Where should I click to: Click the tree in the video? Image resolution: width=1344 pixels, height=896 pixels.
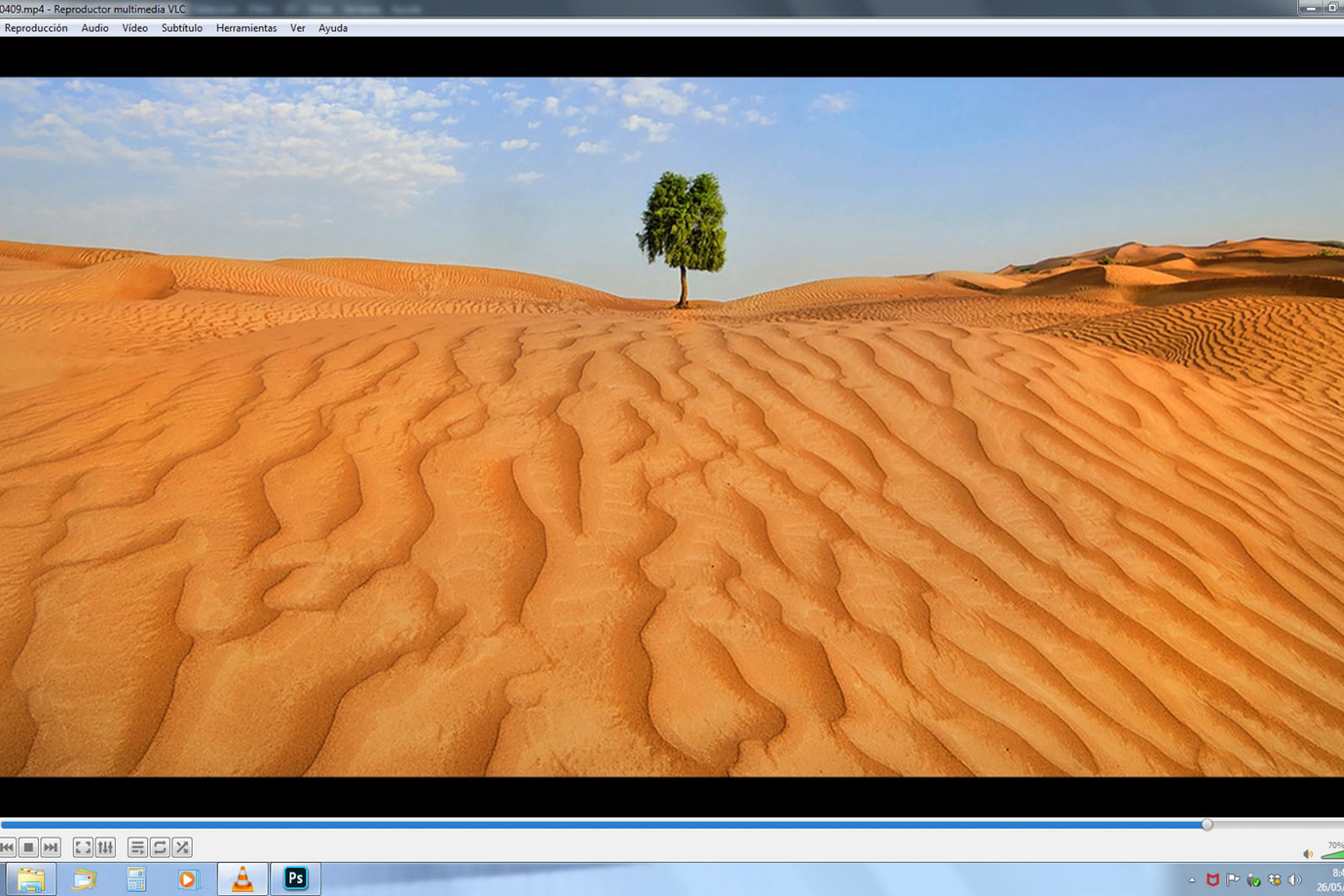[682, 229]
